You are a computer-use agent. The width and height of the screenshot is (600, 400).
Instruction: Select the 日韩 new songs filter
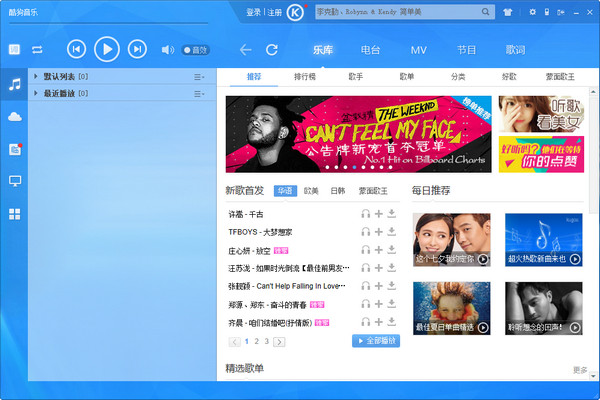point(338,191)
